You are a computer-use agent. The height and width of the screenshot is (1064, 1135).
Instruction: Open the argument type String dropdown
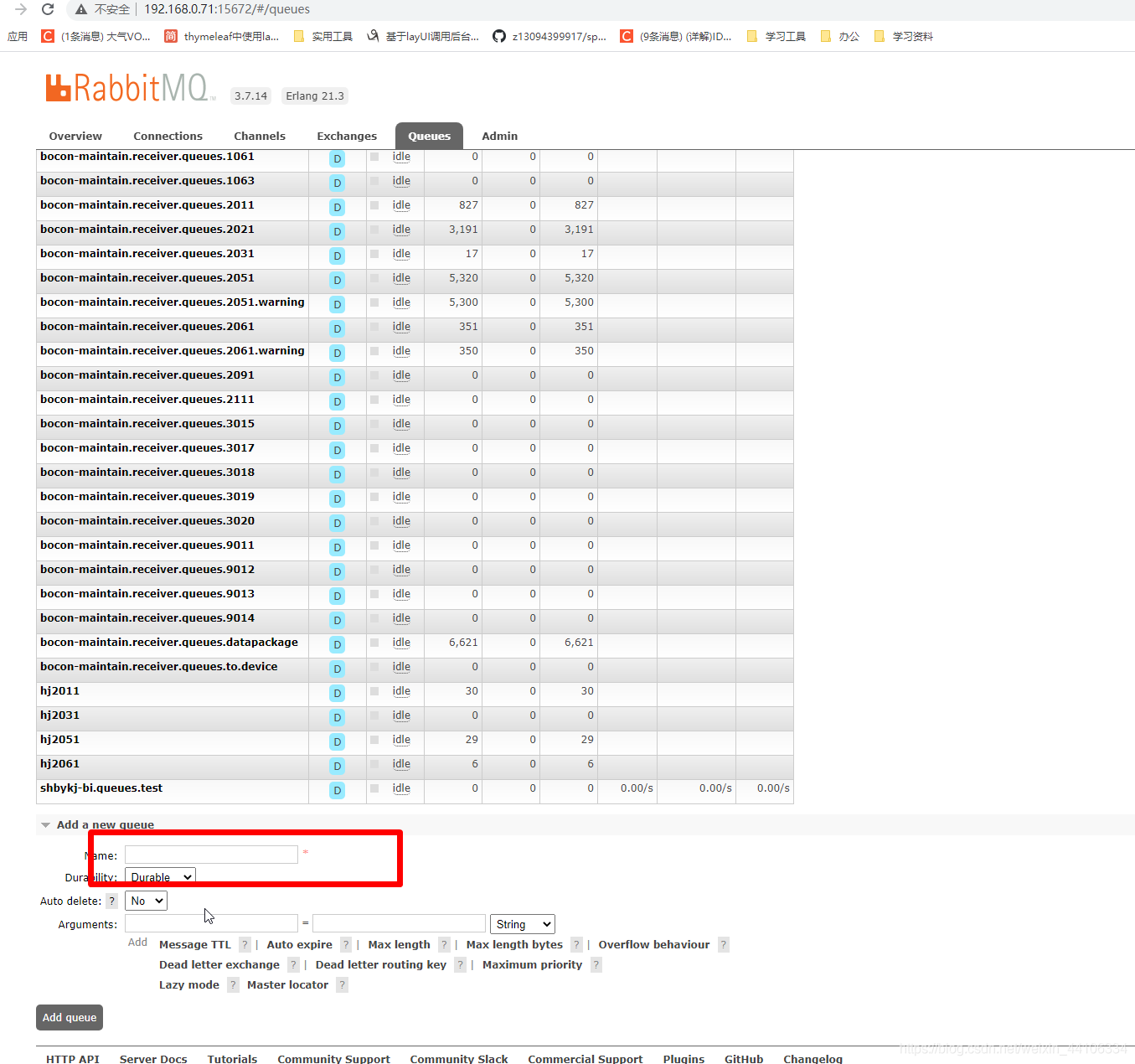pyautogui.click(x=523, y=924)
